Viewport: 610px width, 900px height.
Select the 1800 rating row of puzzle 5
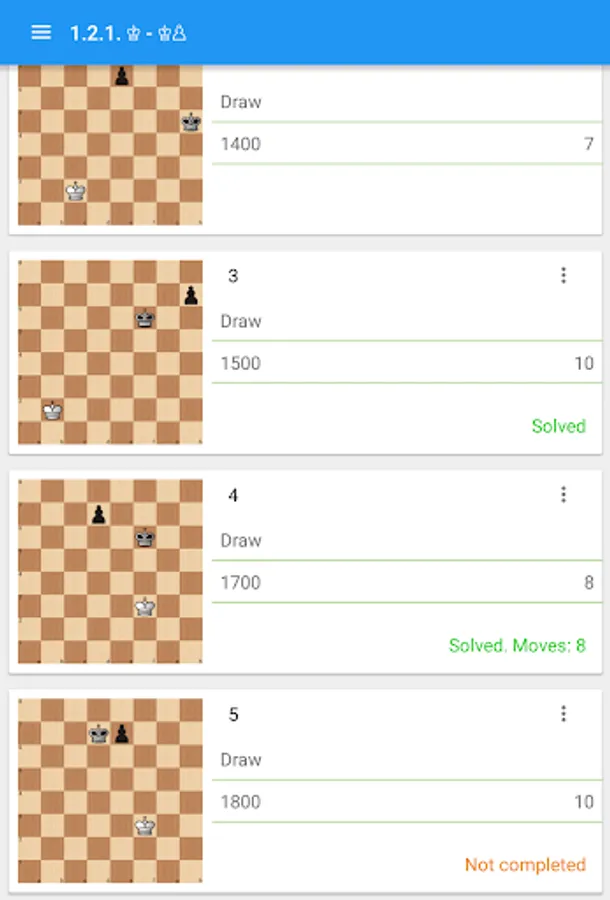click(x=407, y=801)
